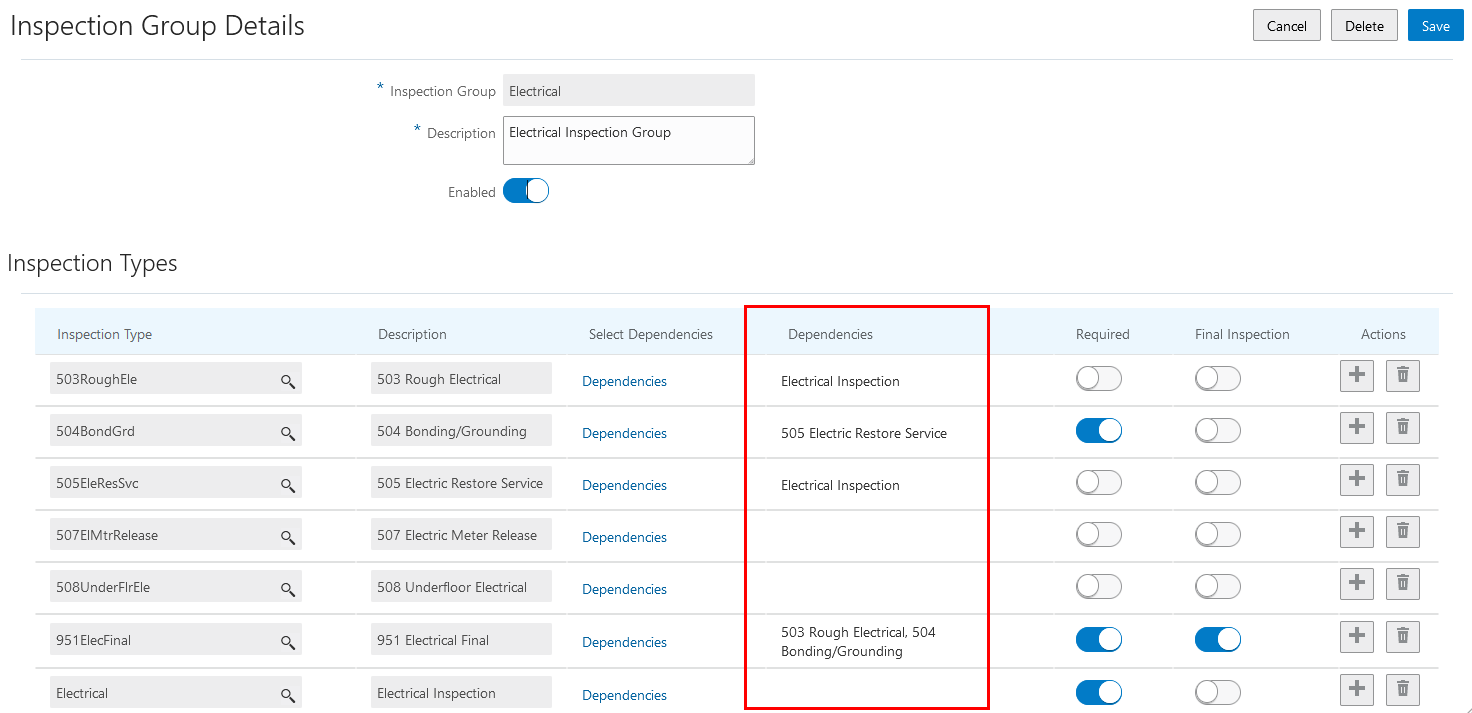Screen dimensions: 1472x713
Task: Click trash icon for Electrical Inspection row
Action: click(1402, 688)
